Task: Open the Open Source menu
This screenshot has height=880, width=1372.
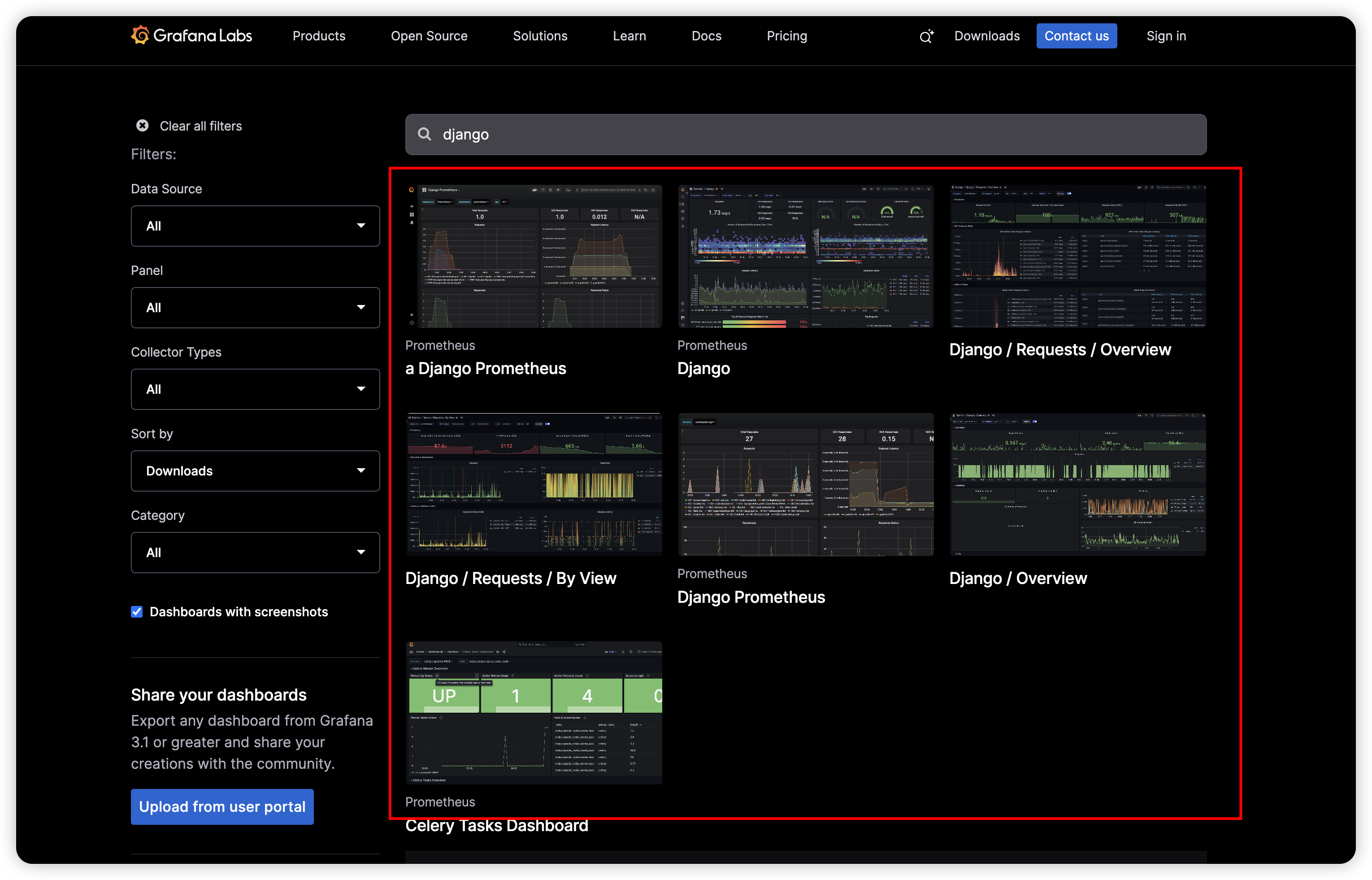Action: pos(429,36)
